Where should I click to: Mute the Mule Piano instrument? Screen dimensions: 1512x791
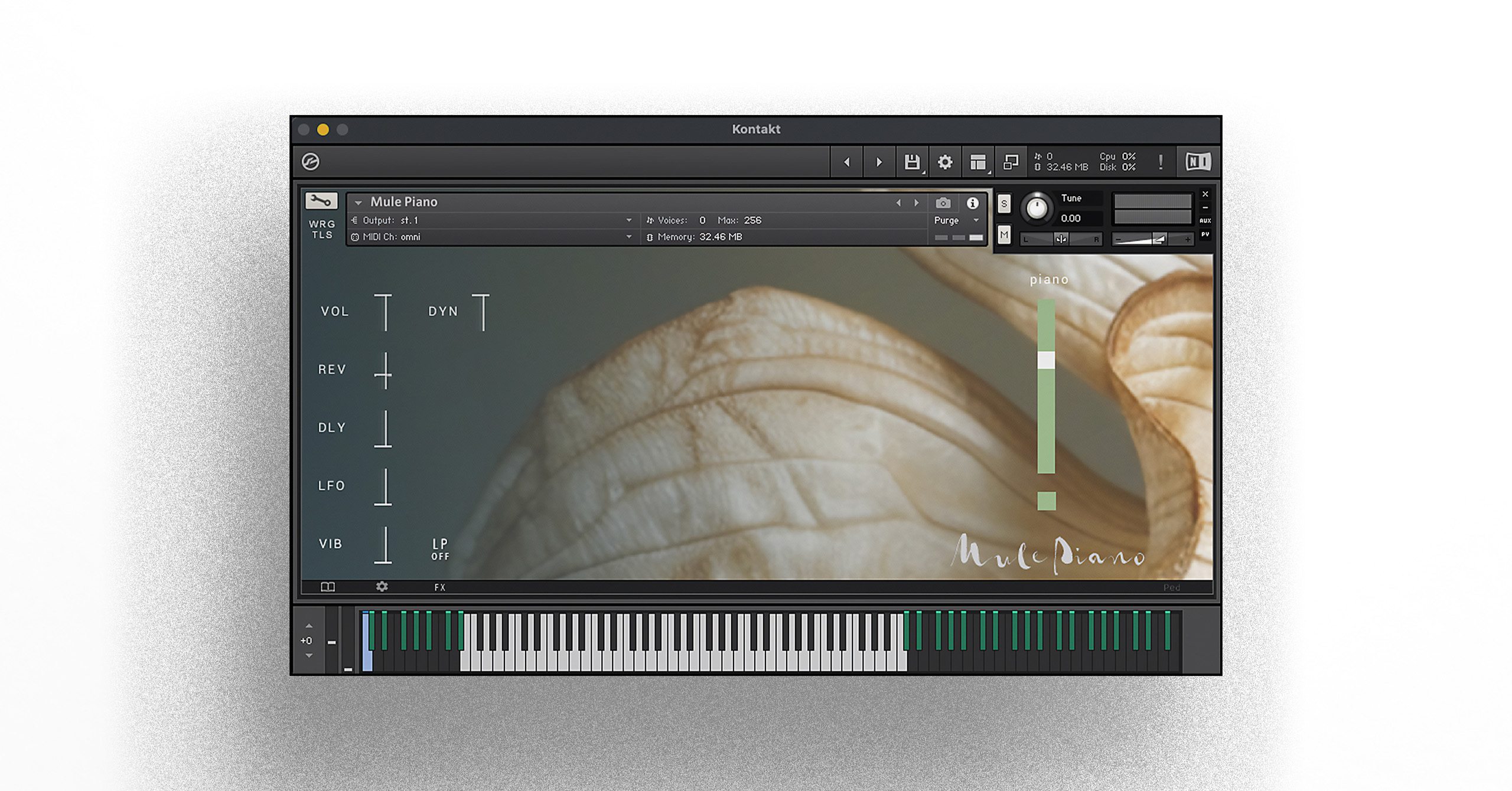[x=1004, y=235]
